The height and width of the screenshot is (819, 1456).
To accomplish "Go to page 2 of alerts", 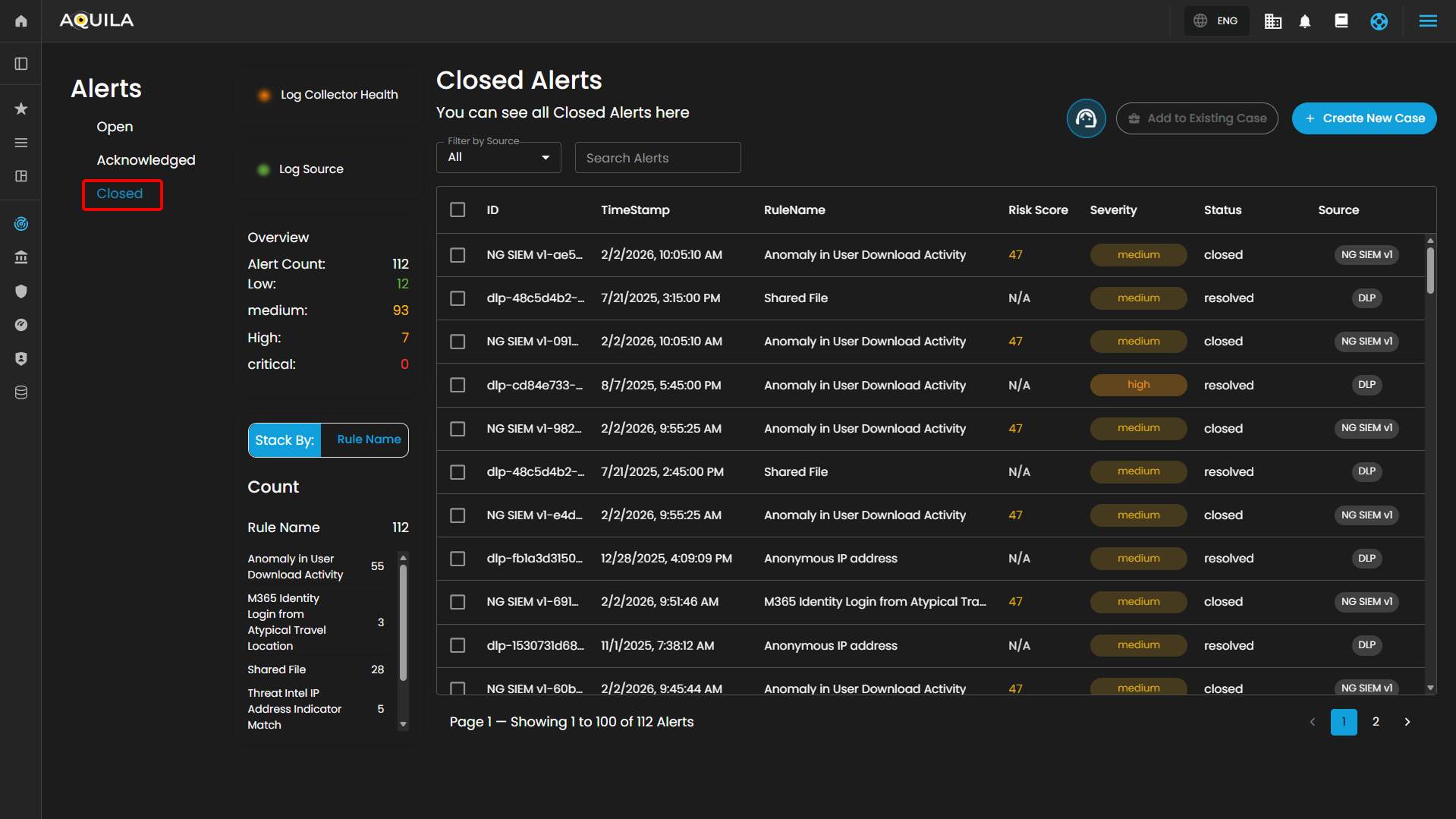I will (1376, 722).
